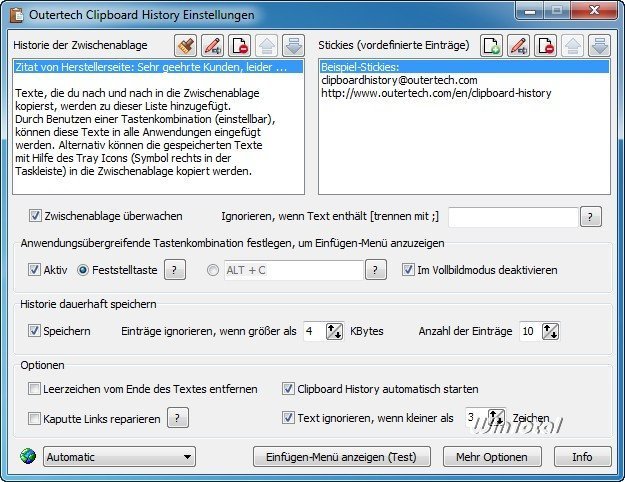Click the ignore-text input field

[513, 217]
